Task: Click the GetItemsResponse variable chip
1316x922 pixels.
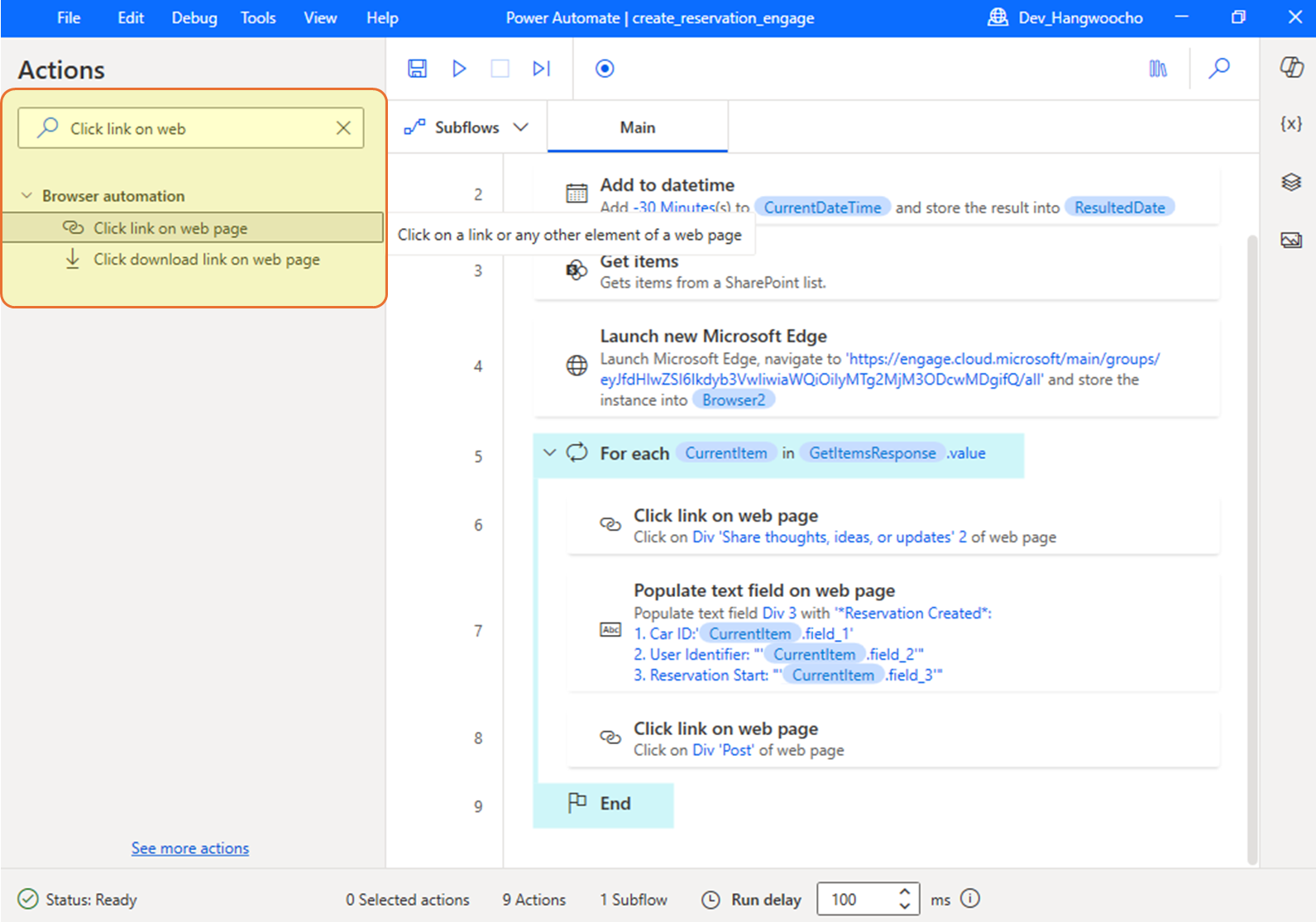Action: pyautogui.click(x=873, y=453)
